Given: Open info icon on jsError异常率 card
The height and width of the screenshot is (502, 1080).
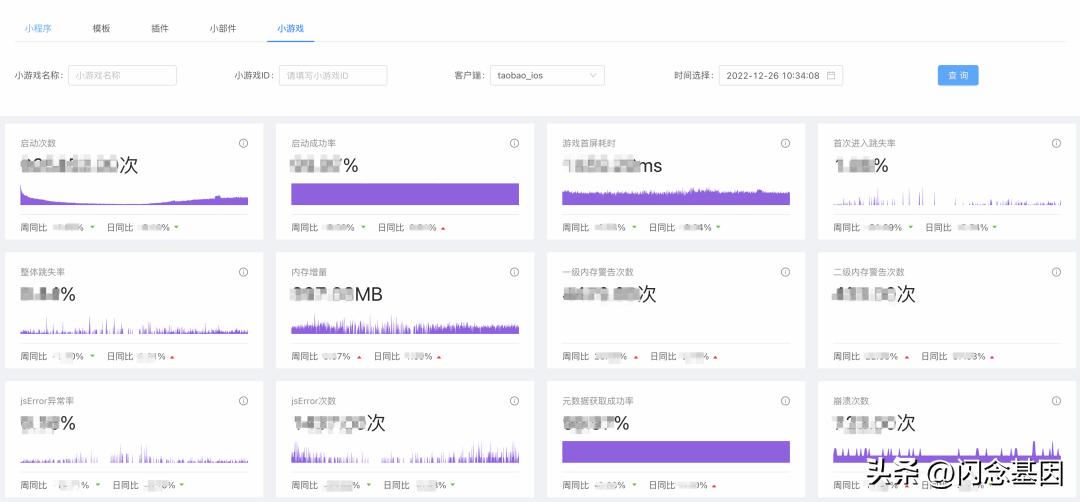Looking at the screenshot, I should tap(243, 401).
